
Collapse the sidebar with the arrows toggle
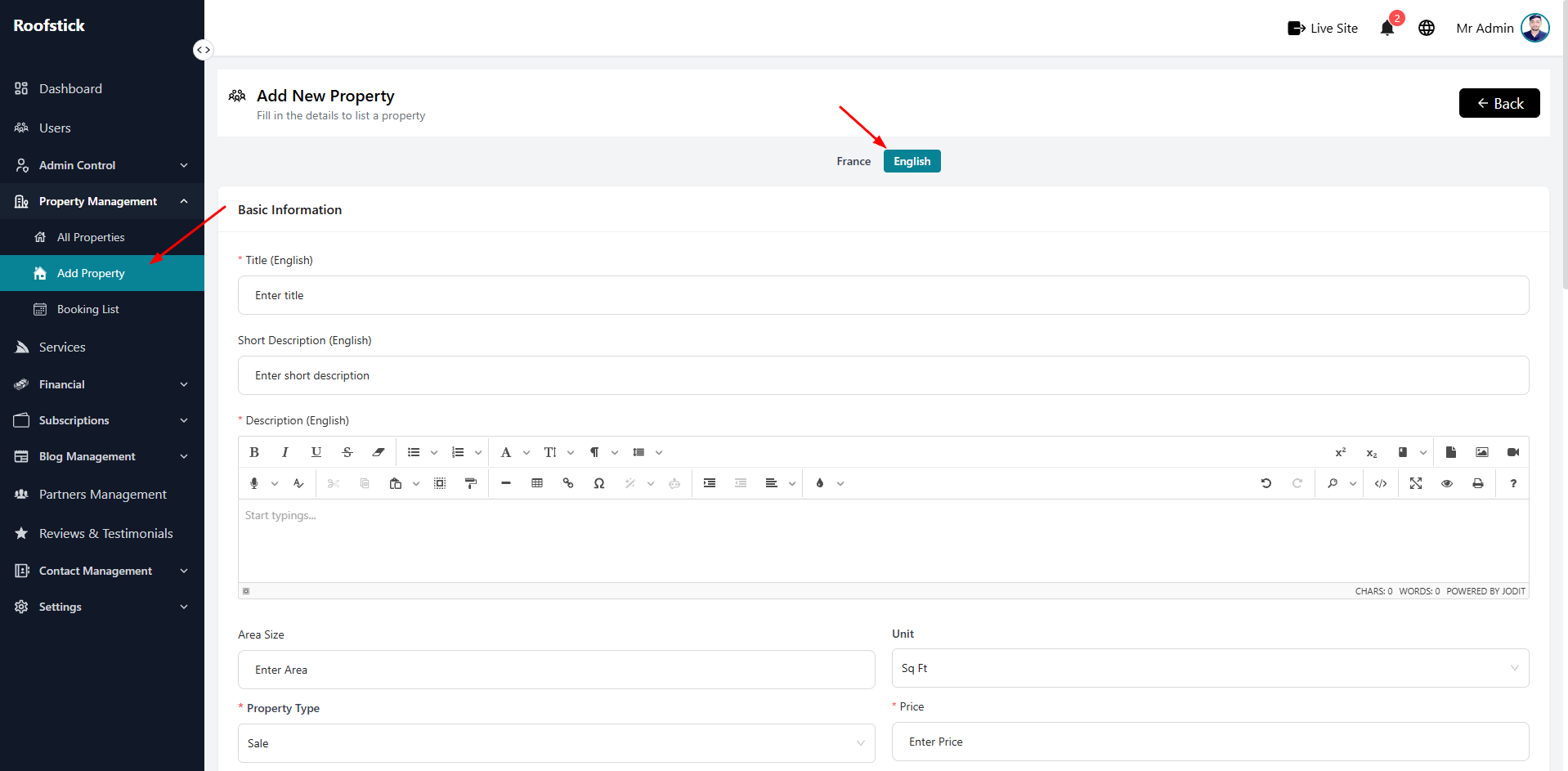click(x=204, y=50)
